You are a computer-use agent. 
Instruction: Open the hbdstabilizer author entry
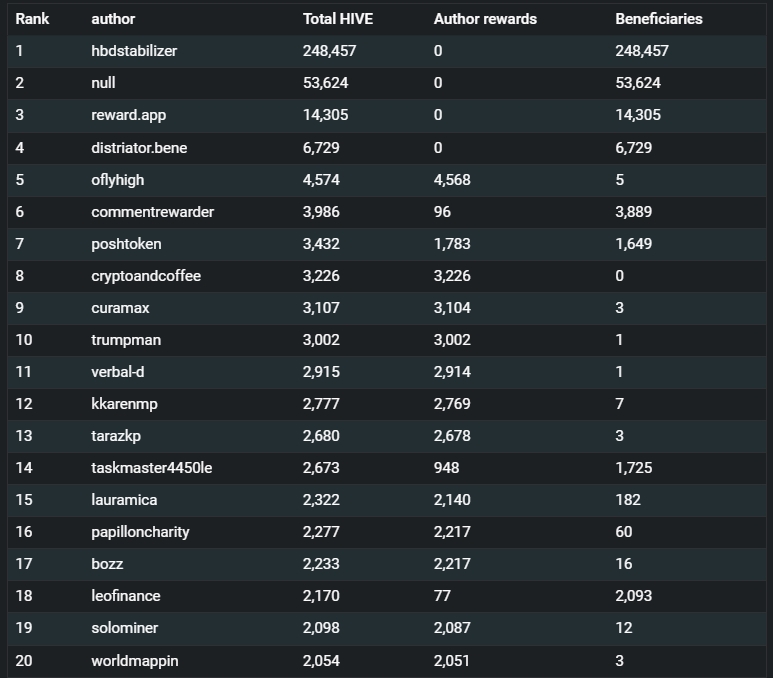point(134,51)
